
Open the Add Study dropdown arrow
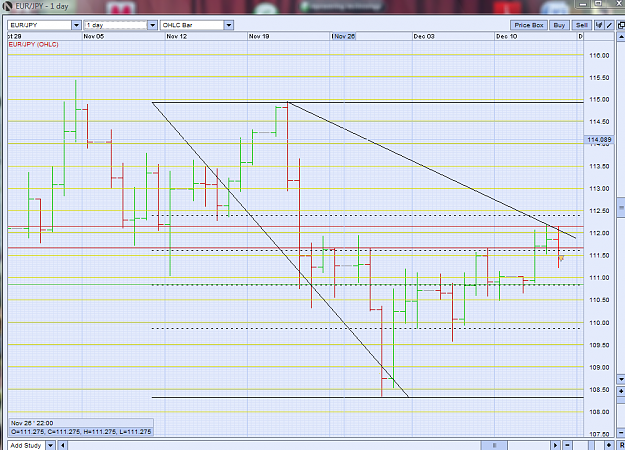(x=51, y=445)
